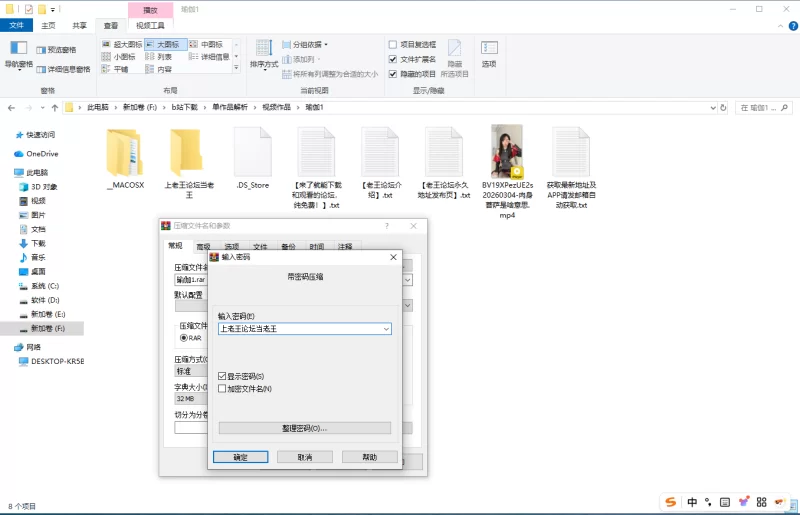The width and height of the screenshot is (800, 515).
Task: Click 取消 button in password dialog
Action: [305, 457]
